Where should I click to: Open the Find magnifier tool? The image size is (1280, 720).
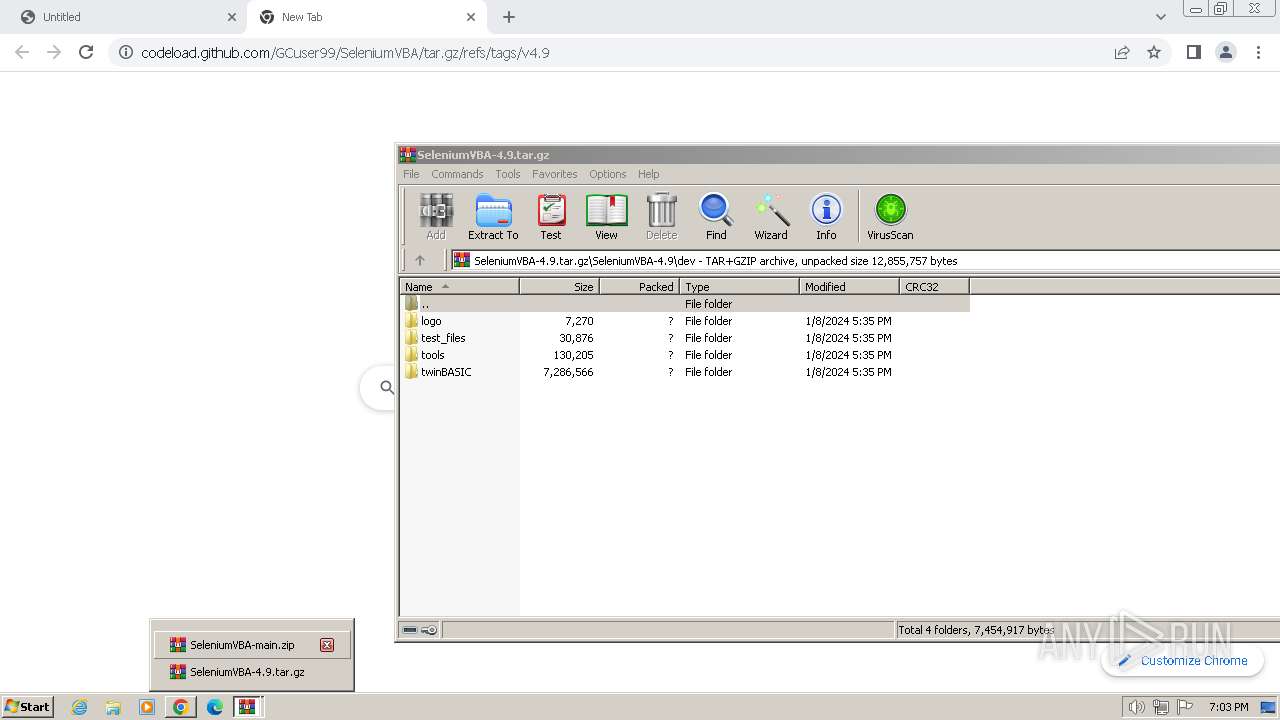716,217
